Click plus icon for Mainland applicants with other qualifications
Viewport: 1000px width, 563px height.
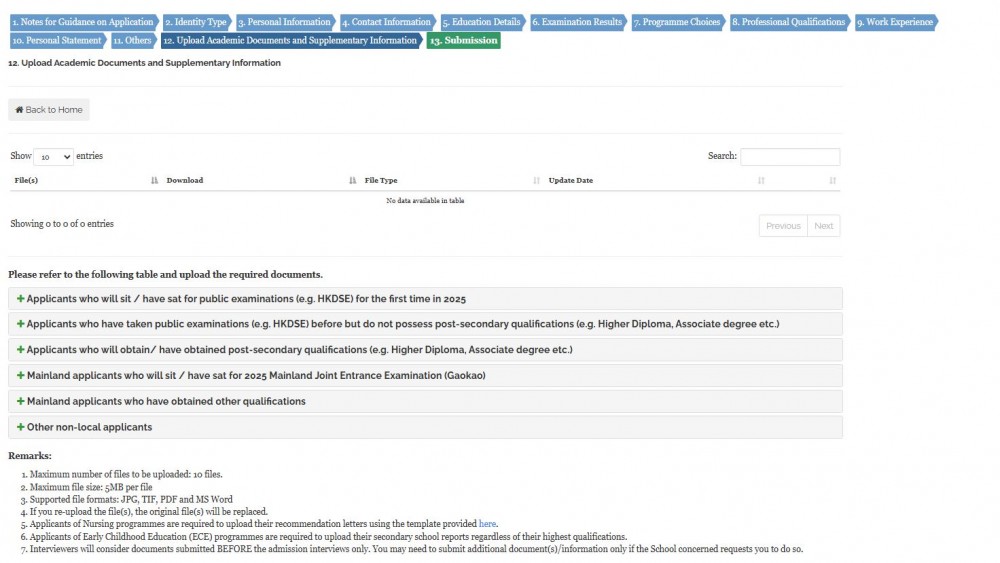(20, 401)
